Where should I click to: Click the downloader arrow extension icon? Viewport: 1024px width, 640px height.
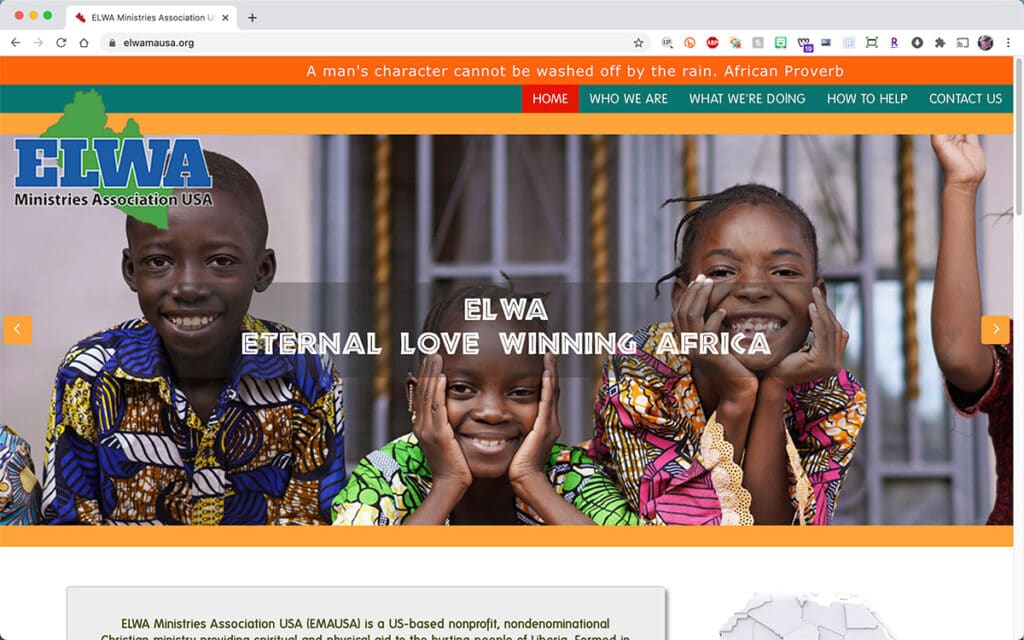(917, 43)
